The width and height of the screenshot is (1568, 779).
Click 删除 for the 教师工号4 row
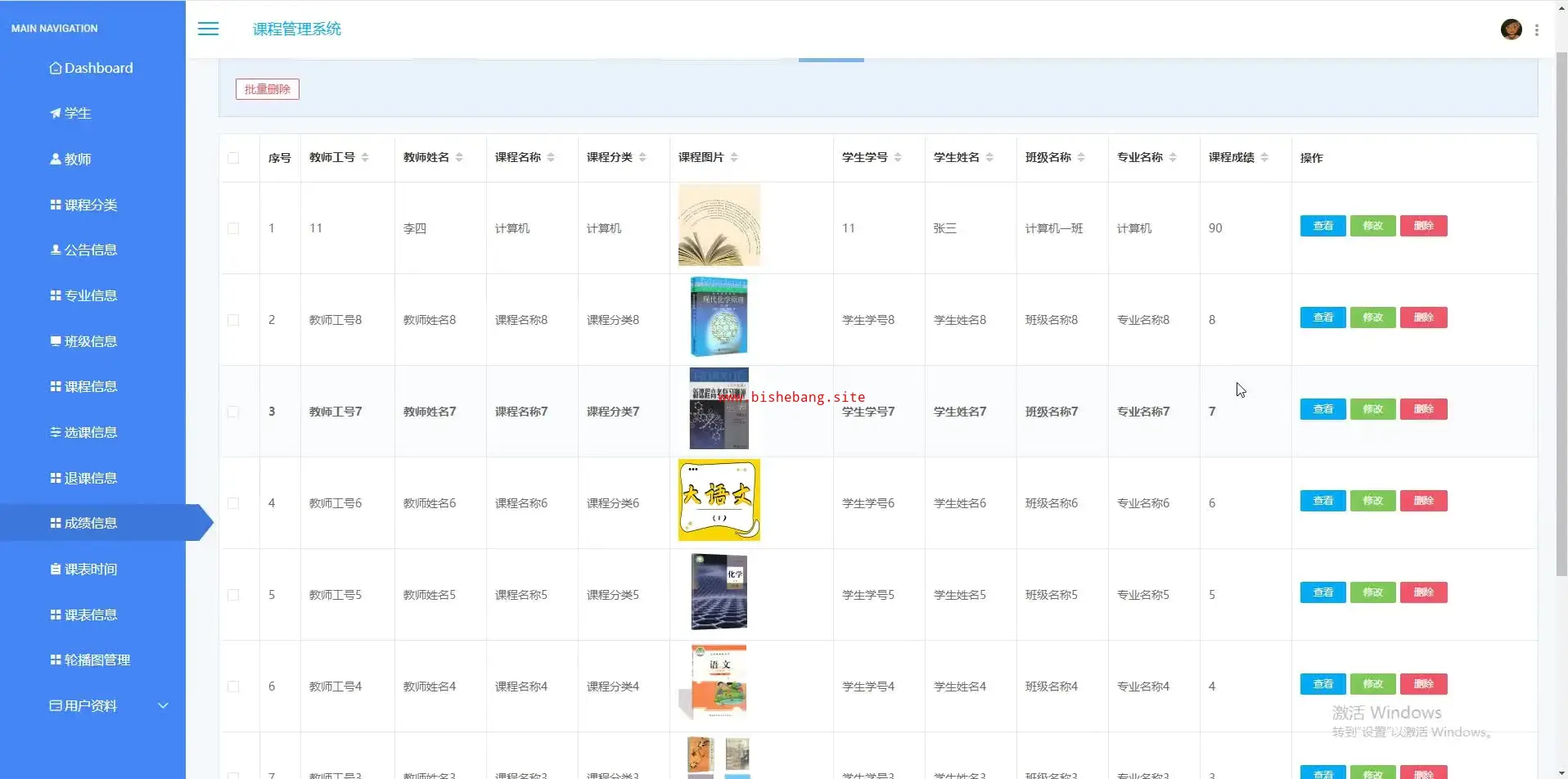pyautogui.click(x=1423, y=684)
